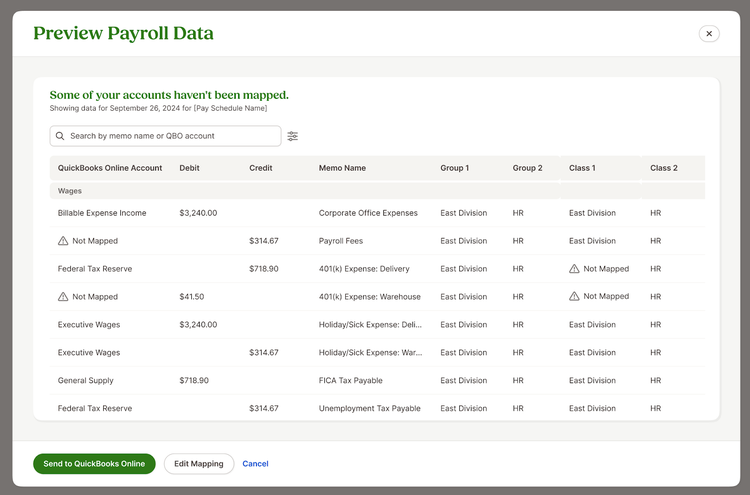
Task: Click warning icon in Payroll Fees row account
Action: tap(63, 241)
